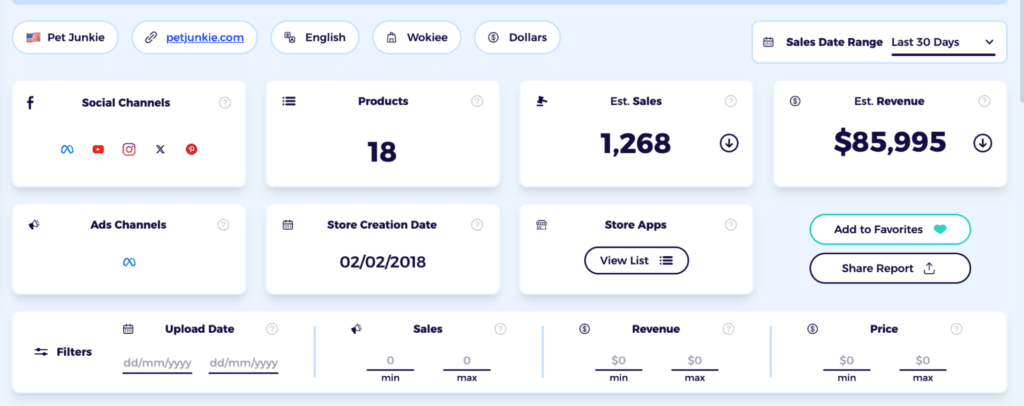1024x406 pixels.
Task: Open the petjunkie.com store link
Action: point(205,37)
